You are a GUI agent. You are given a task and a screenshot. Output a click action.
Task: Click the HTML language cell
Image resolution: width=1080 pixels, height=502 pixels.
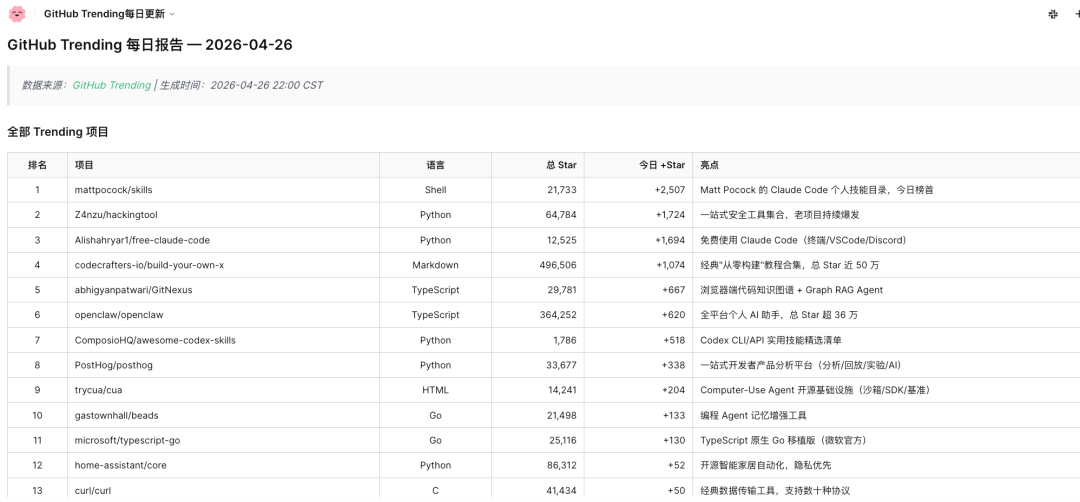(x=435, y=390)
